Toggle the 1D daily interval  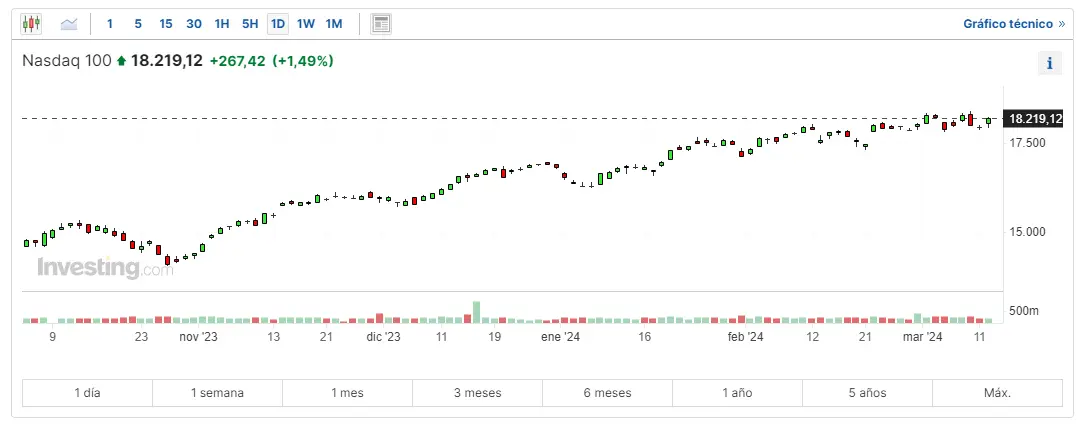click(x=278, y=23)
